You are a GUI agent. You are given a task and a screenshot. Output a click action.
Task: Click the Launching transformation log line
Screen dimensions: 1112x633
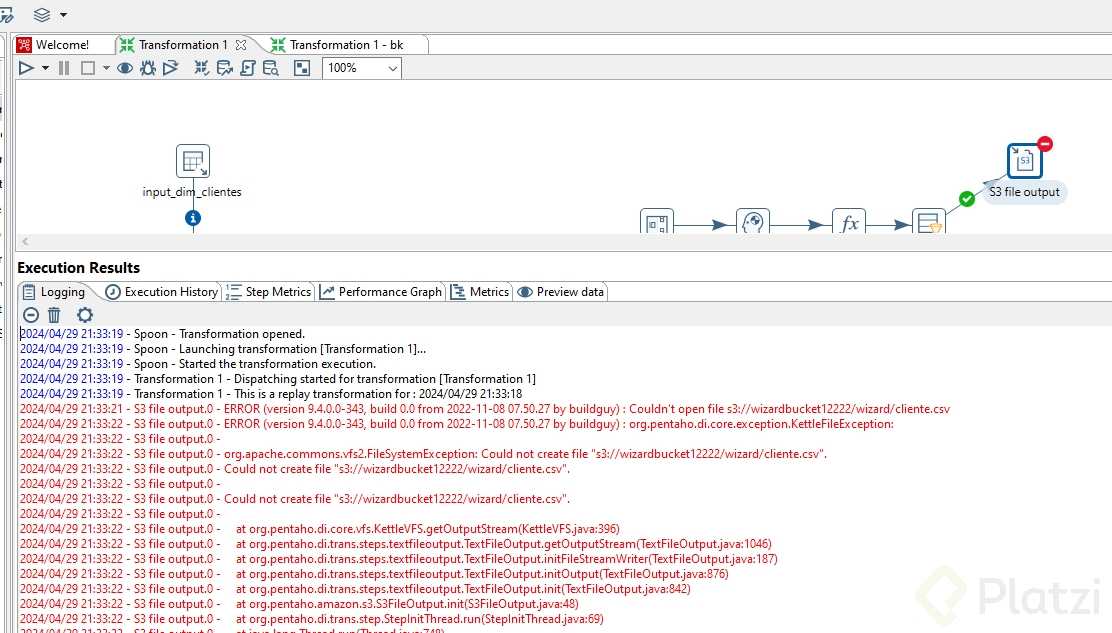(x=223, y=349)
